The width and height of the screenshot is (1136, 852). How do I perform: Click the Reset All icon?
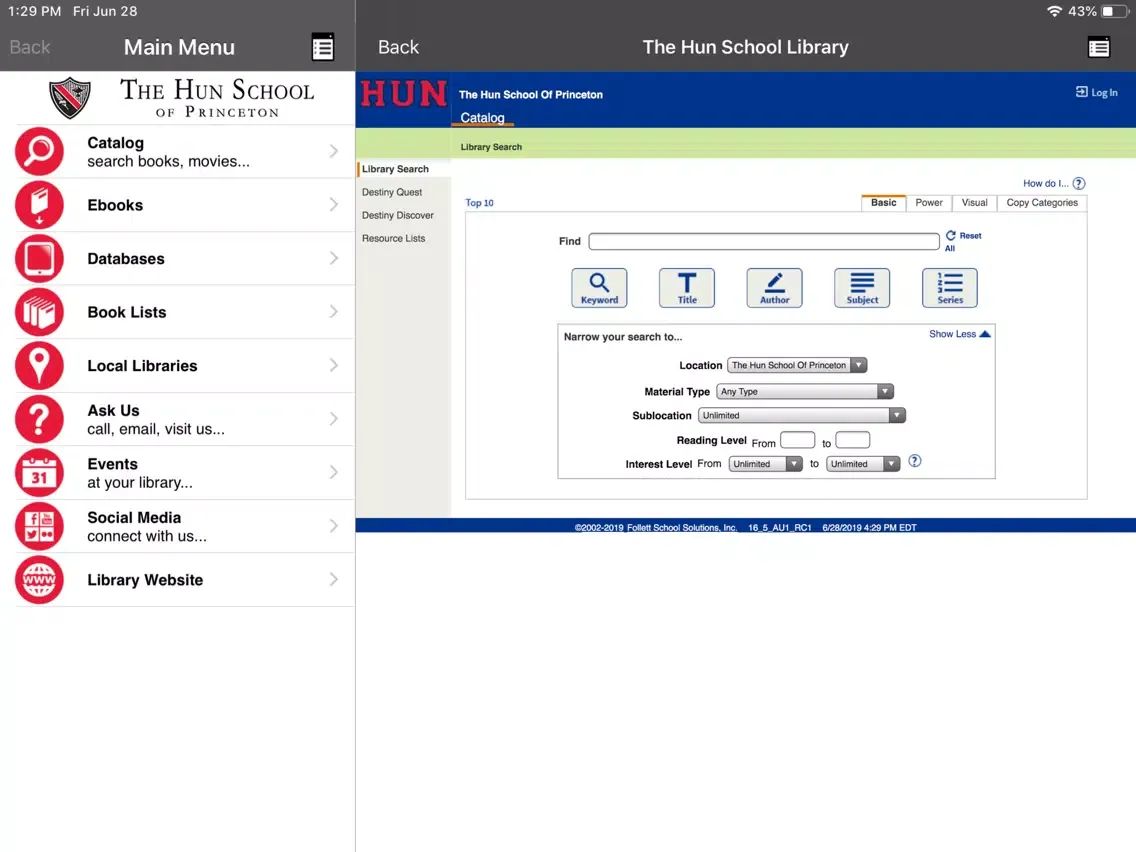click(951, 235)
